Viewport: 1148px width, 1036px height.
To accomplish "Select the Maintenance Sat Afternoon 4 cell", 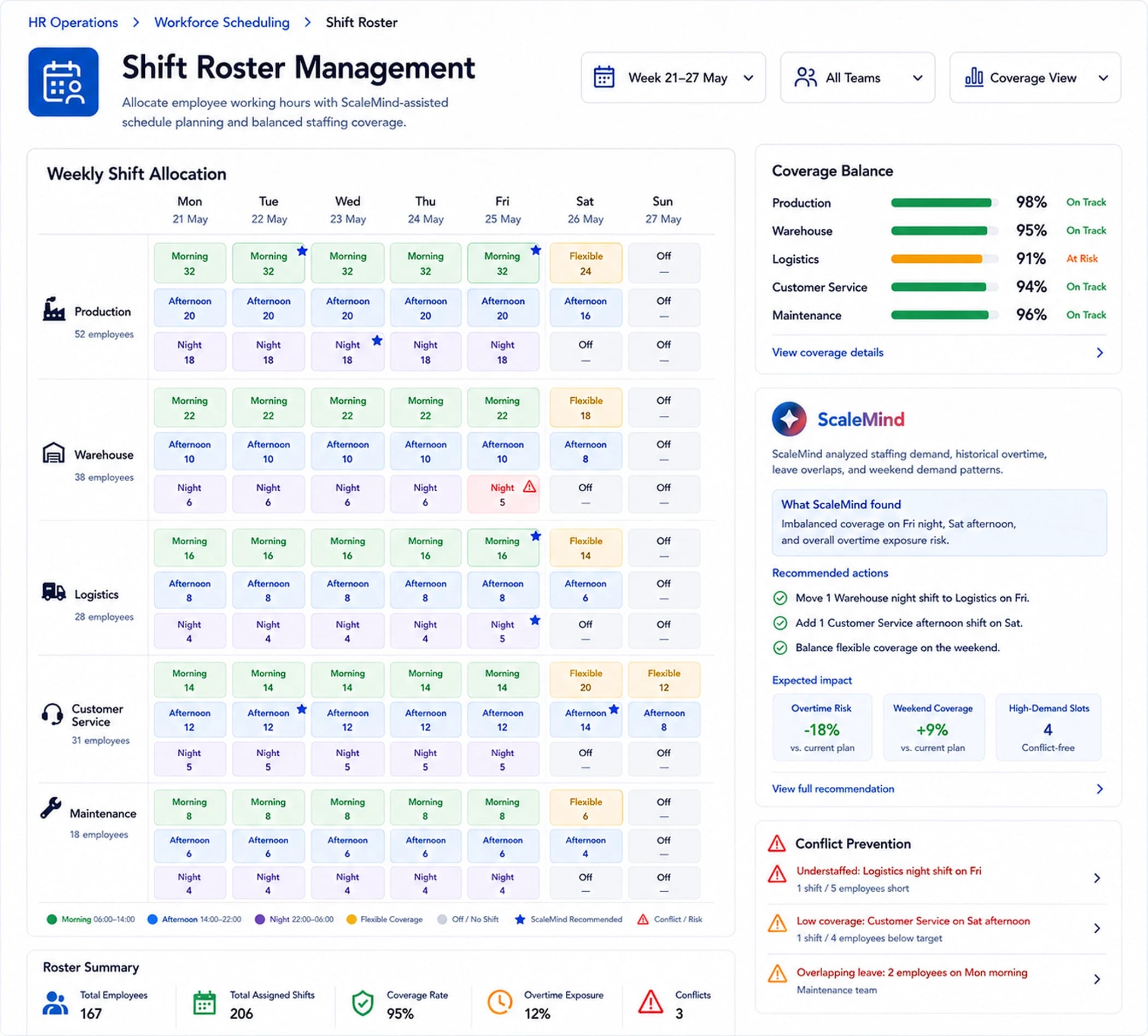I will 585,846.
